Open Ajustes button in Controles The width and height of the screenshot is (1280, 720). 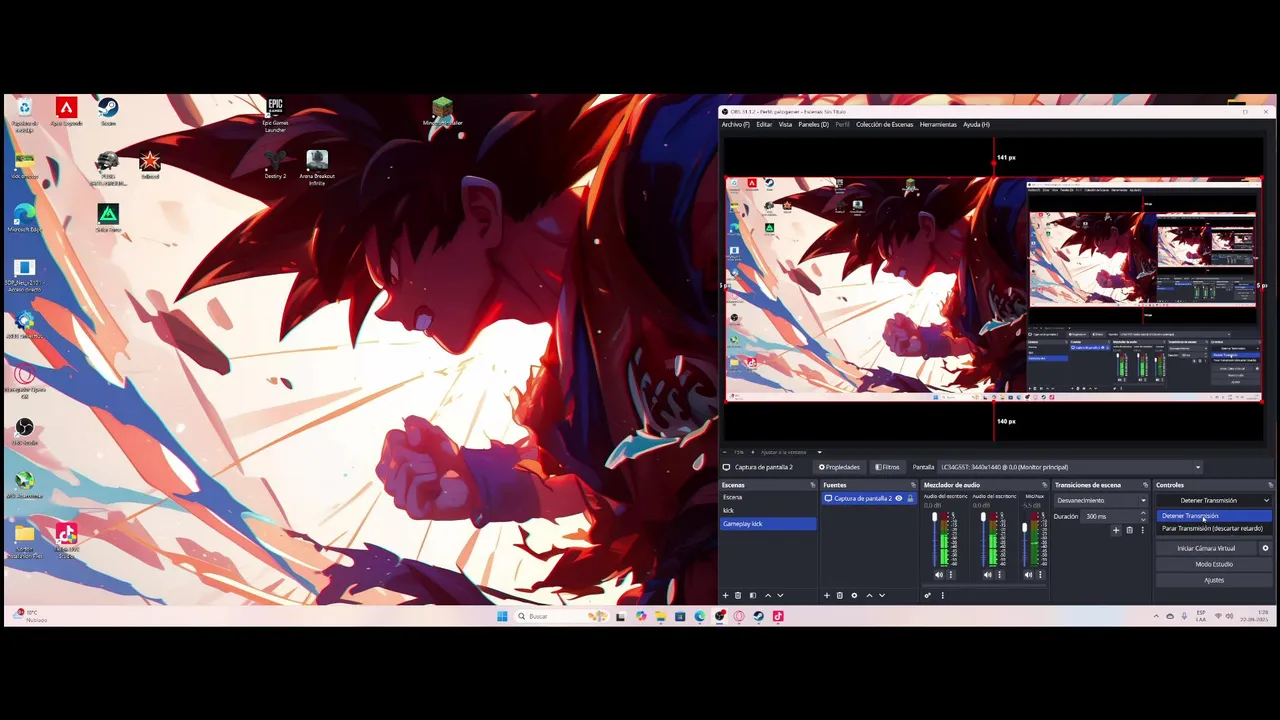coord(1214,580)
